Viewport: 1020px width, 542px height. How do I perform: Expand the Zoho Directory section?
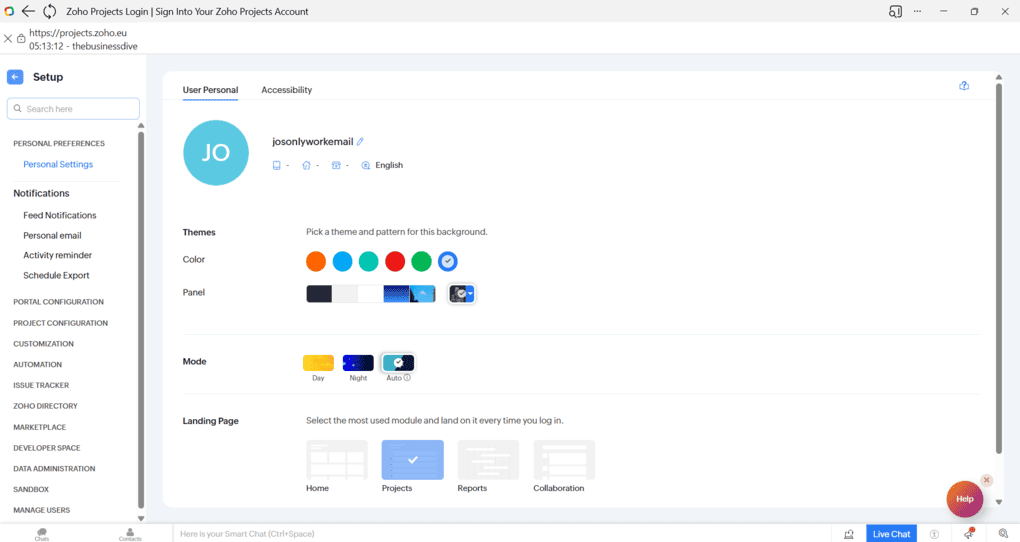click(x=46, y=406)
